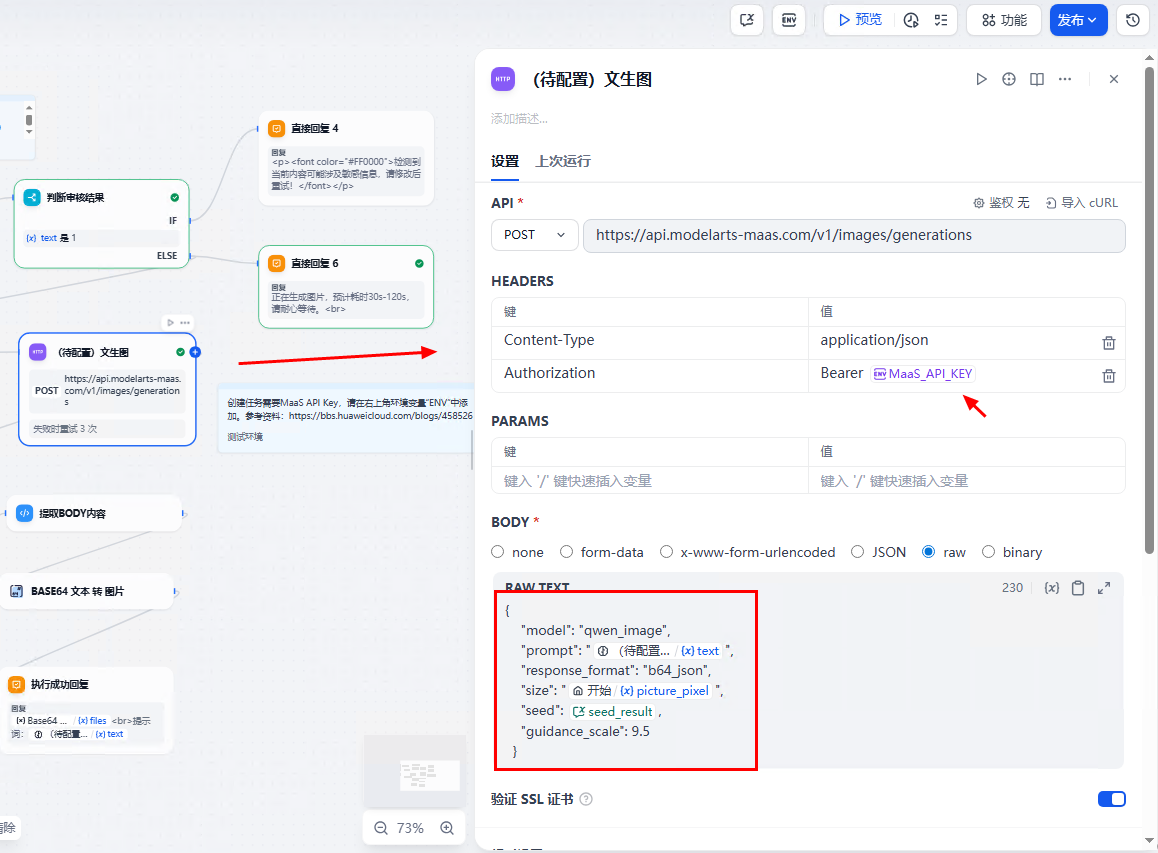Image resolution: width=1158 pixels, height=853 pixels.
Task: Toggle 验证 SSL 证书 switch
Action: click(x=1111, y=799)
